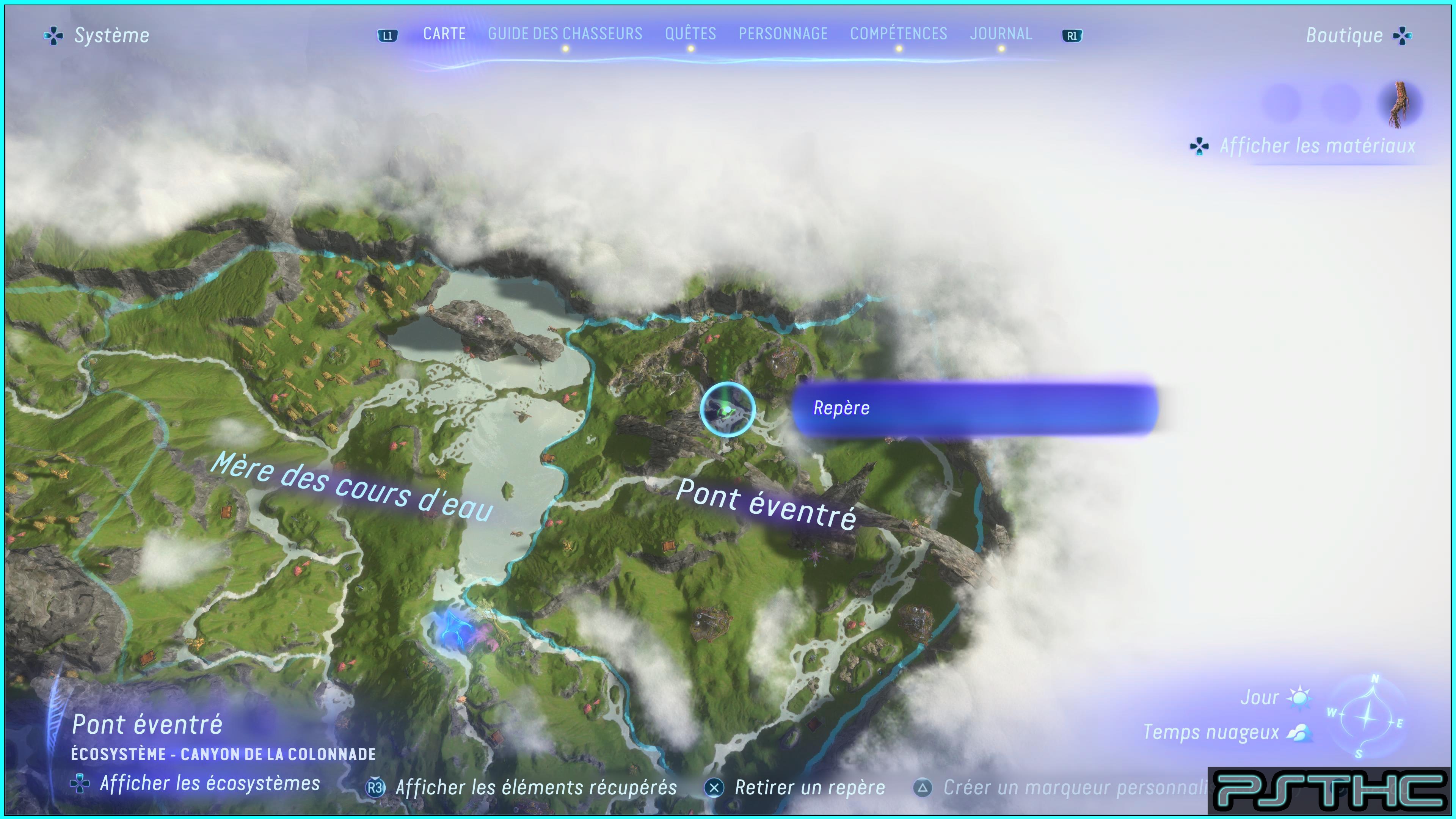This screenshot has width=1456, height=819.
Task: Click the compass rose
Action: coord(1367,717)
